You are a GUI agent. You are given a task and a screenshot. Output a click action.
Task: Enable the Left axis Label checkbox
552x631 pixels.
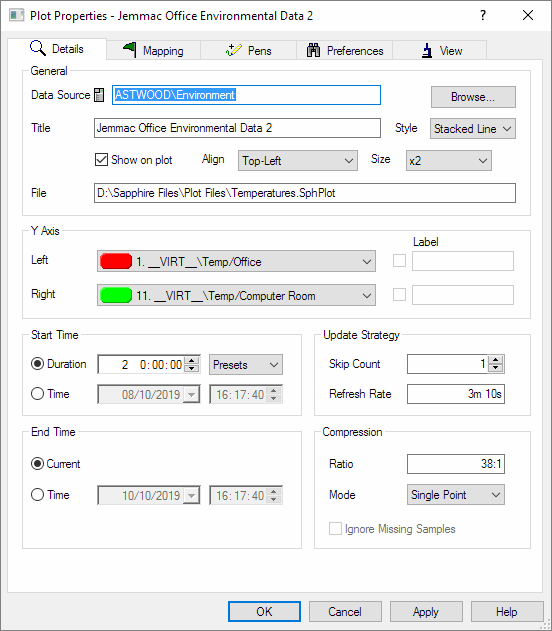click(x=399, y=261)
